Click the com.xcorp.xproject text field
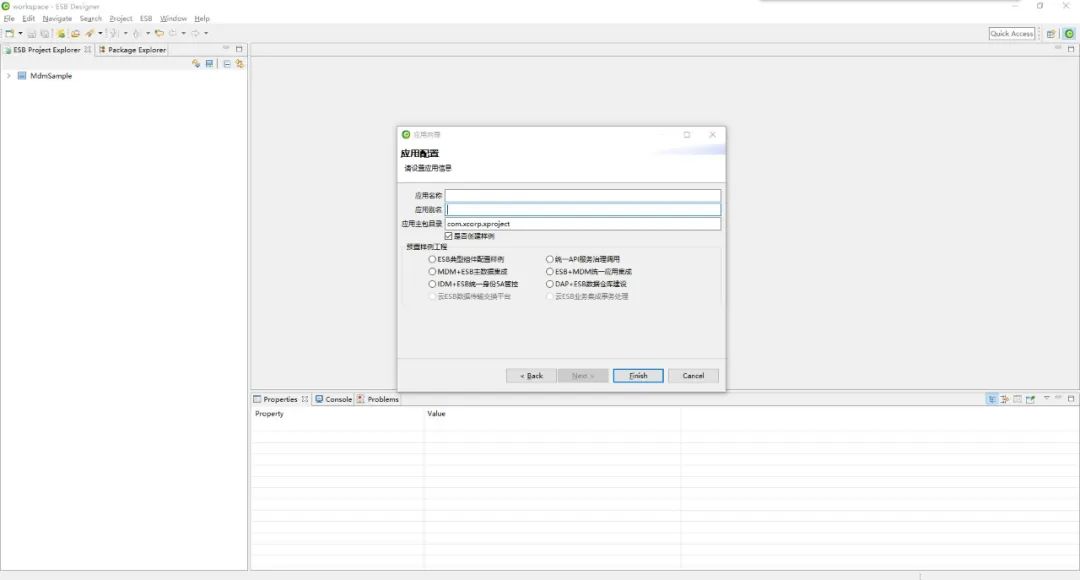The width and height of the screenshot is (1080, 580). (583, 223)
